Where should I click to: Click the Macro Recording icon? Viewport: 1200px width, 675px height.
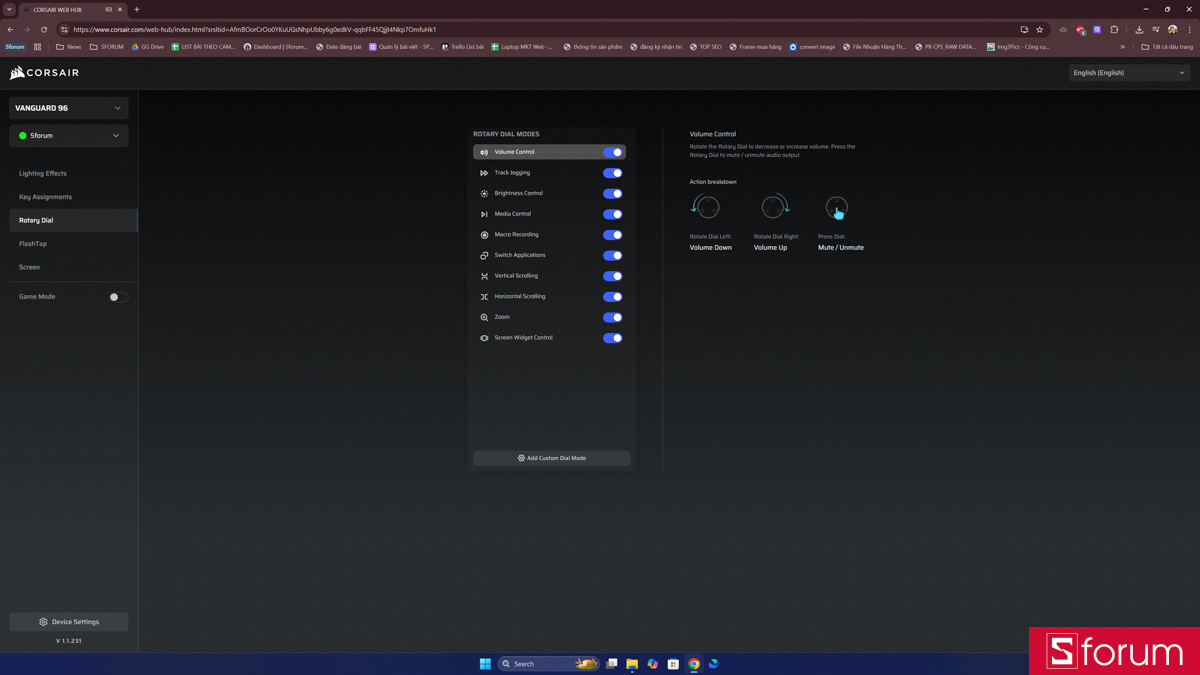pyautogui.click(x=484, y=235)
